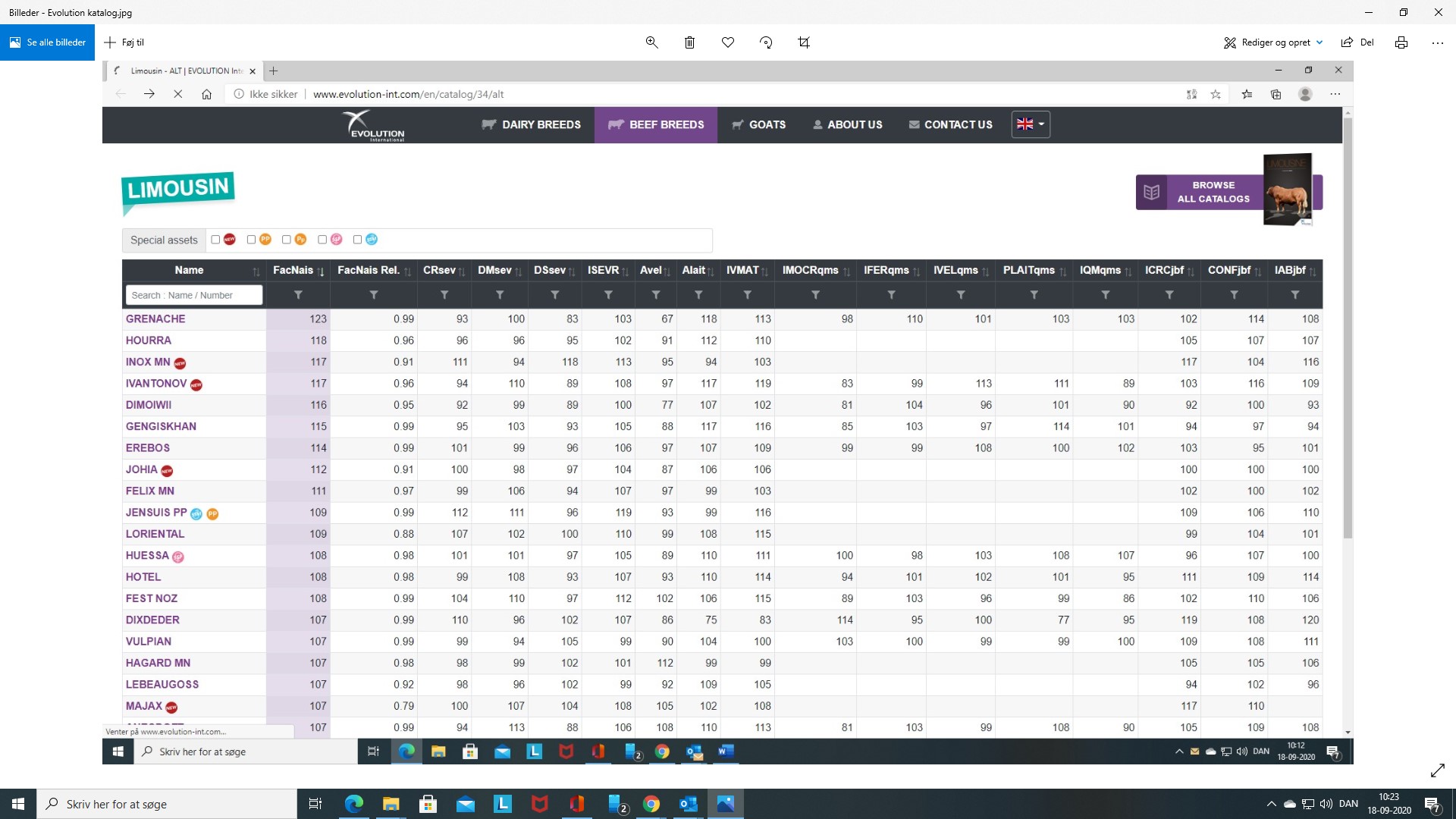Open Outlook from the taskbar
The image size is (1456, 819).
click(x=689, y=804)
